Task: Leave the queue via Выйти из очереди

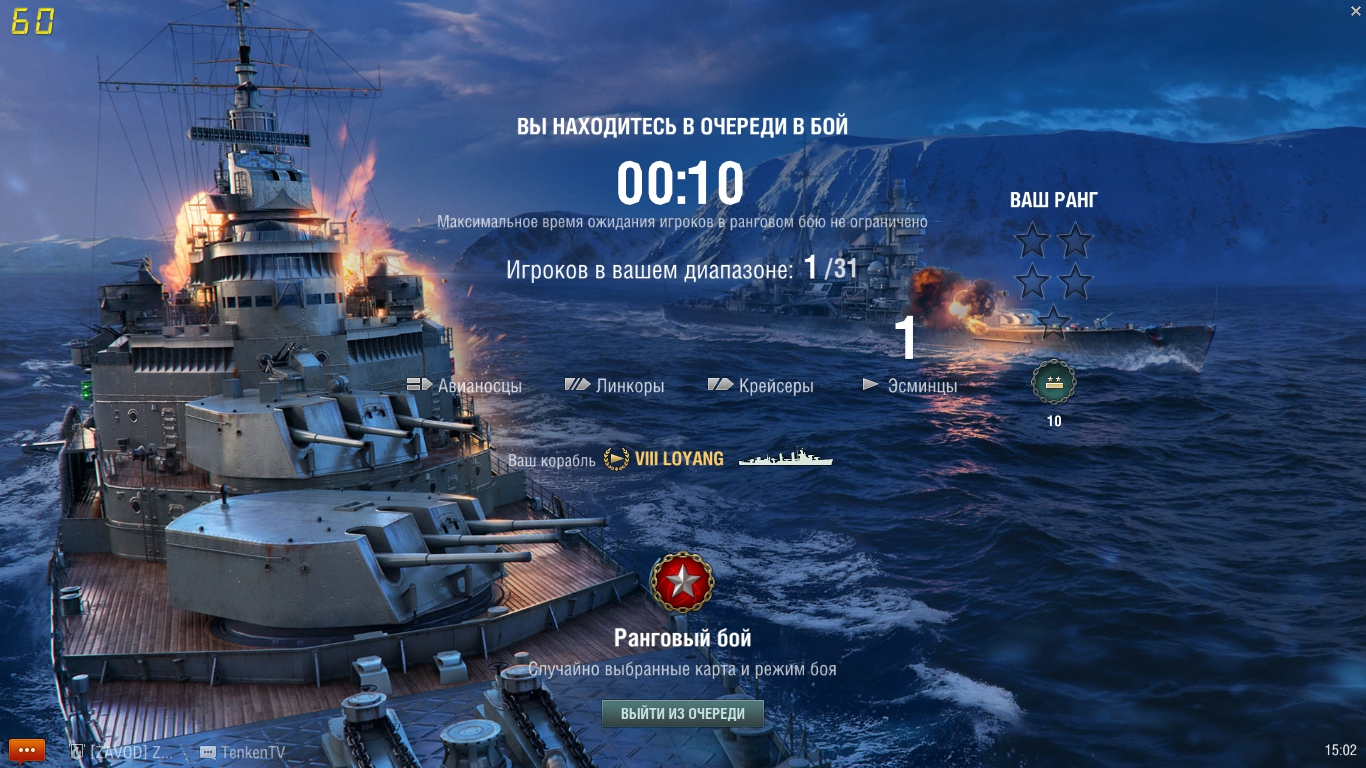Action: (682, 713)
